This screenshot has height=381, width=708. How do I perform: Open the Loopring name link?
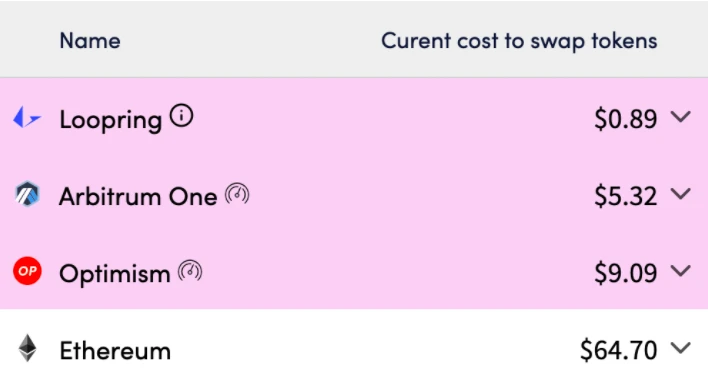pyautogui.click(x=111, y=120)
